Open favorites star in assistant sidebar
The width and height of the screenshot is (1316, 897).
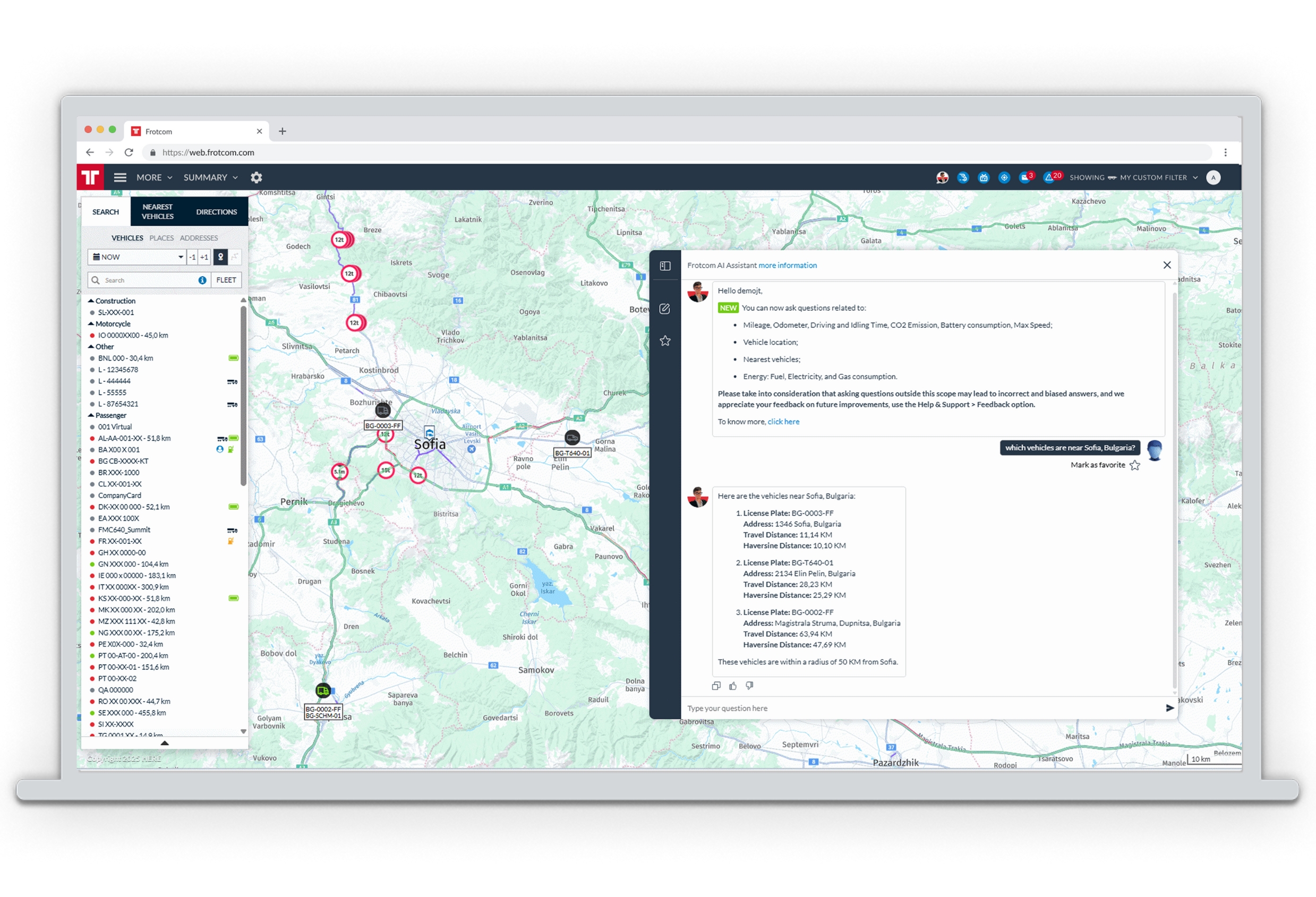[x=665, y=341]
